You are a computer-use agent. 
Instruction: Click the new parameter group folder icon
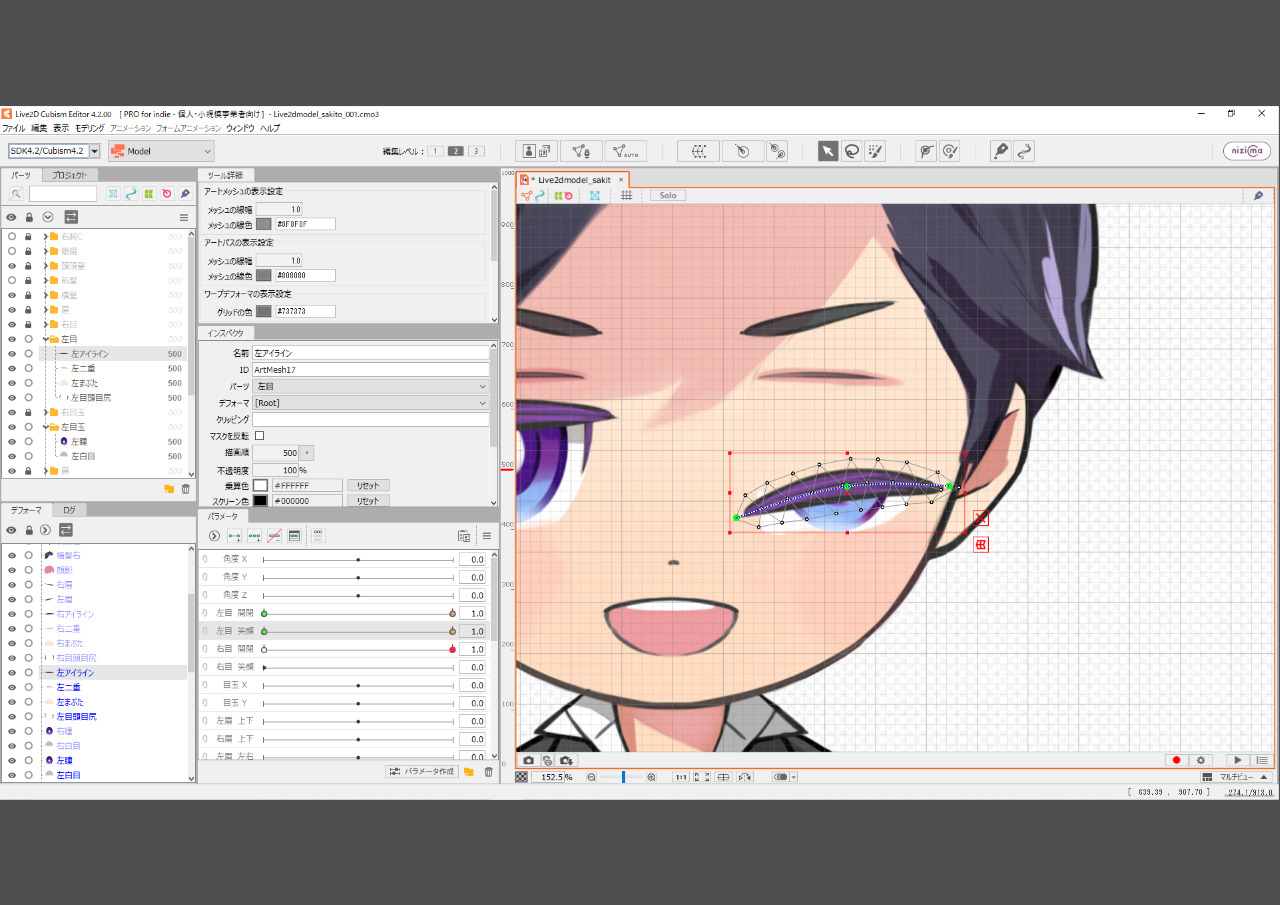(468, 772)
